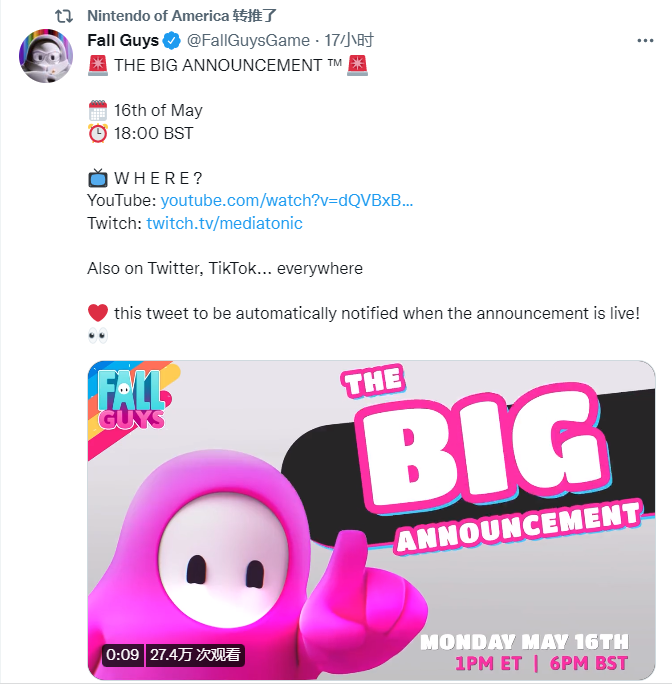
Task: Open the Fall Guys profile avatar
Action: coord(47,65)
